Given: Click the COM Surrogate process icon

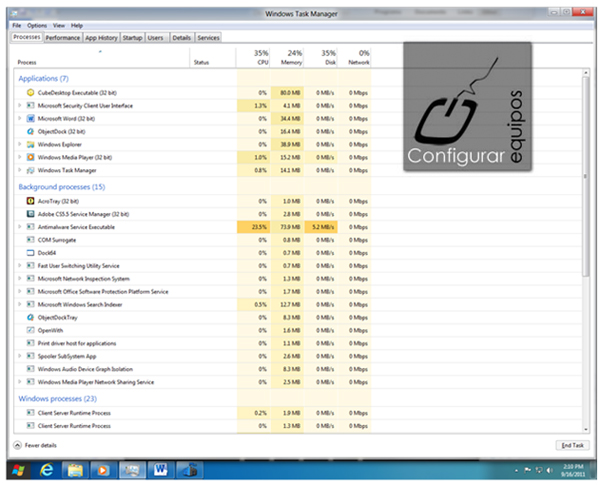Looking at the screenshot, I should click(x=30, y=240).
